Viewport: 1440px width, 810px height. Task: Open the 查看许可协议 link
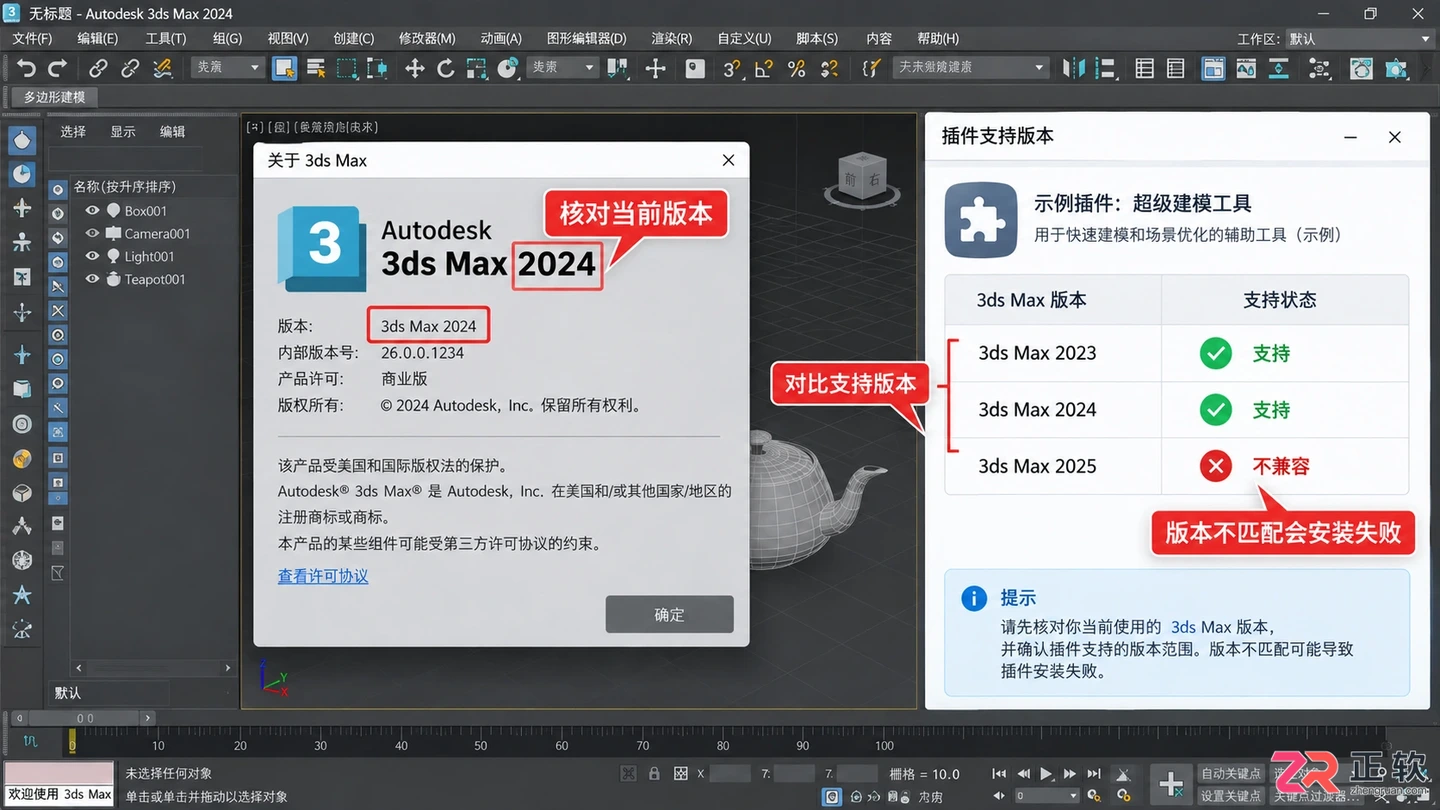(323, 576)
